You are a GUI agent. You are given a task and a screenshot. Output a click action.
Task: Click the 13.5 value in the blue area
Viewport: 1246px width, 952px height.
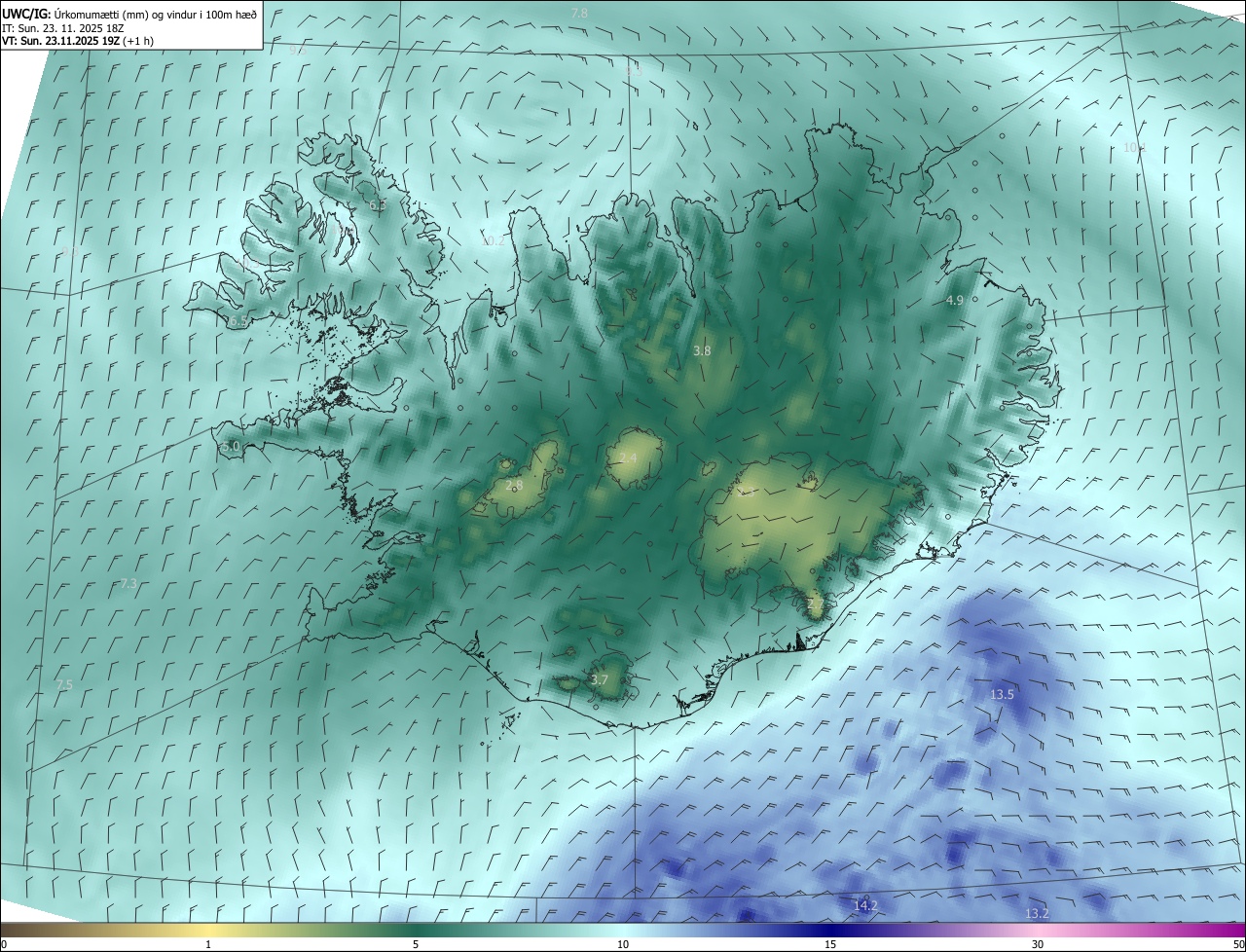[1002, 694]
